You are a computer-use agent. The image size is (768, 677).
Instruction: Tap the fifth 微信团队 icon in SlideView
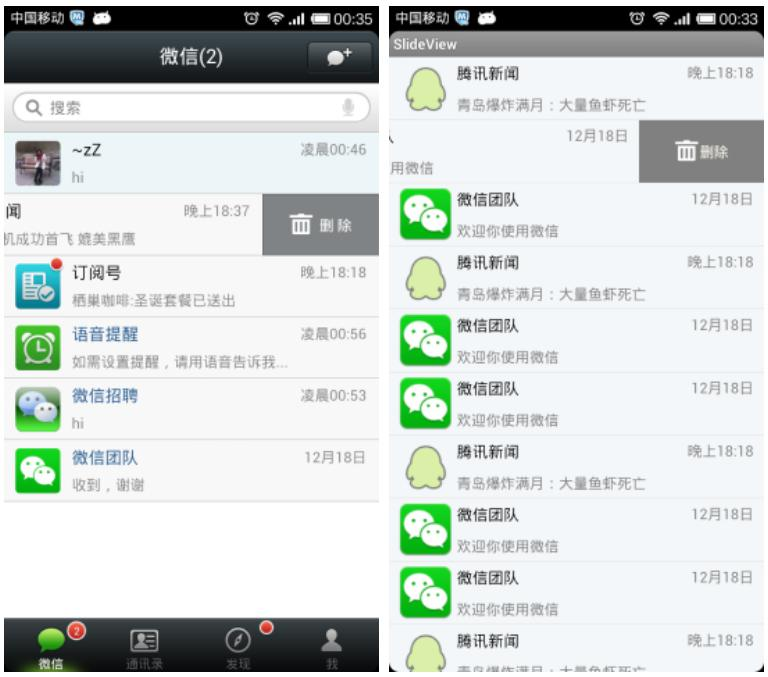[x=425, y=592]
